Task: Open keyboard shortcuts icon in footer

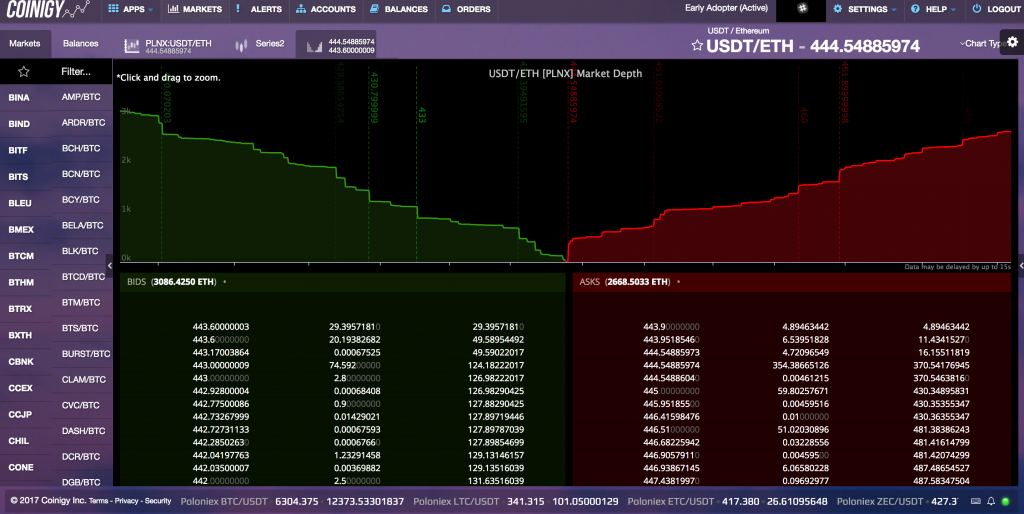Action: pyautogui.click(x=976, y=502)
